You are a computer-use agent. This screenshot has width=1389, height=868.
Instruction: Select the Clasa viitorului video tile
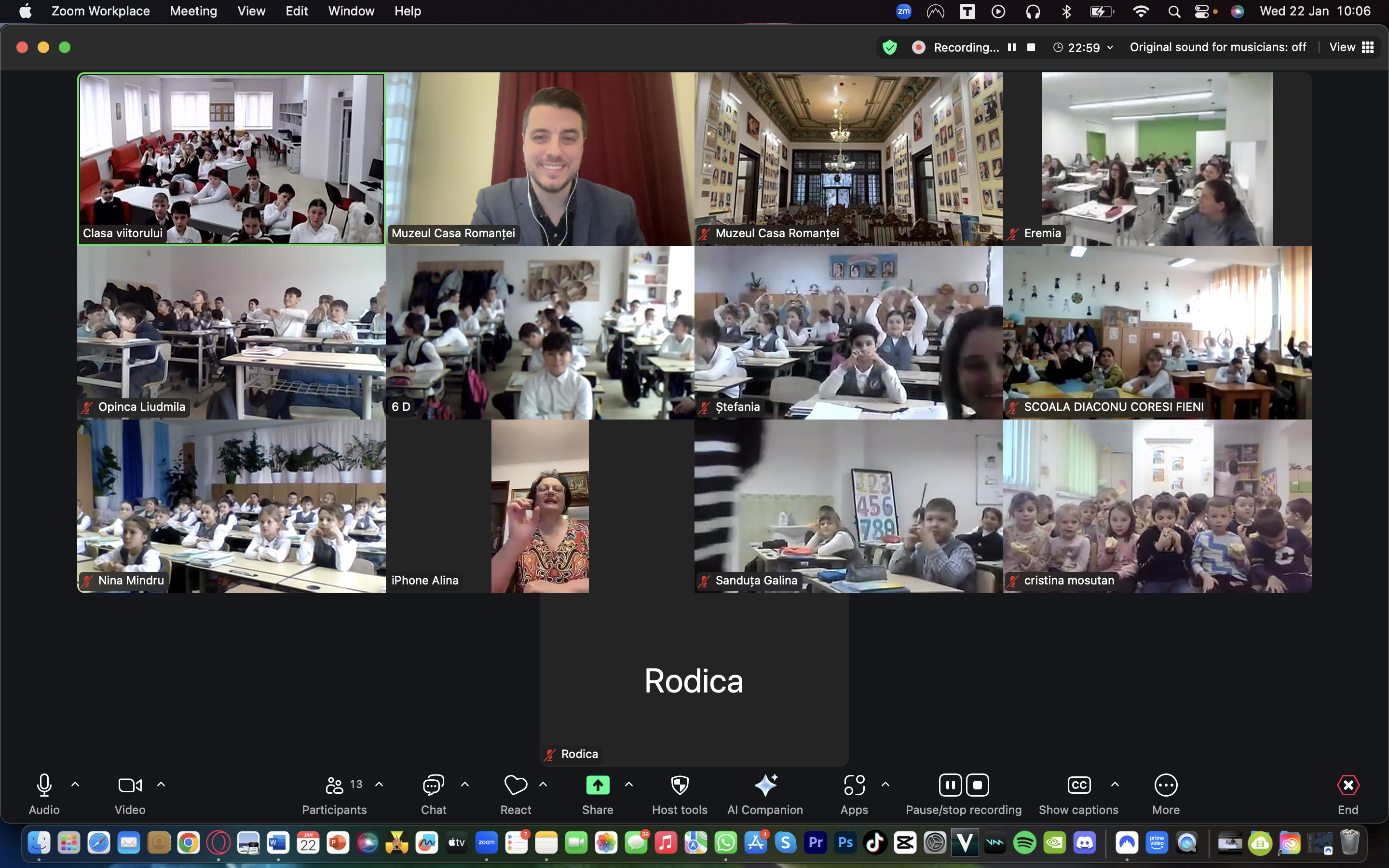click(231, 159)
